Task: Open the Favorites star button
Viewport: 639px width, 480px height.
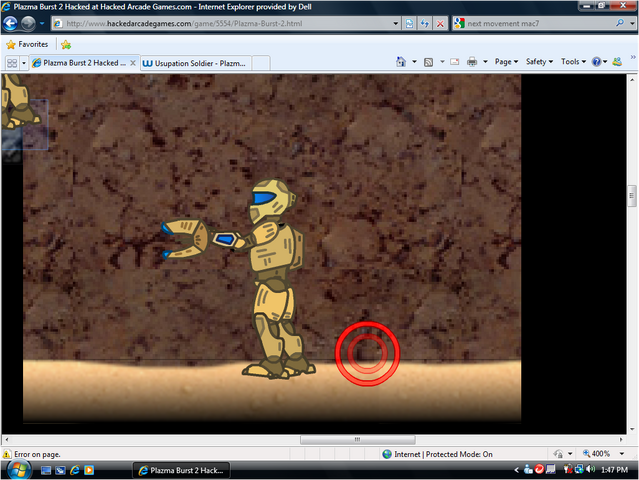Action: (x=27, y=44)
